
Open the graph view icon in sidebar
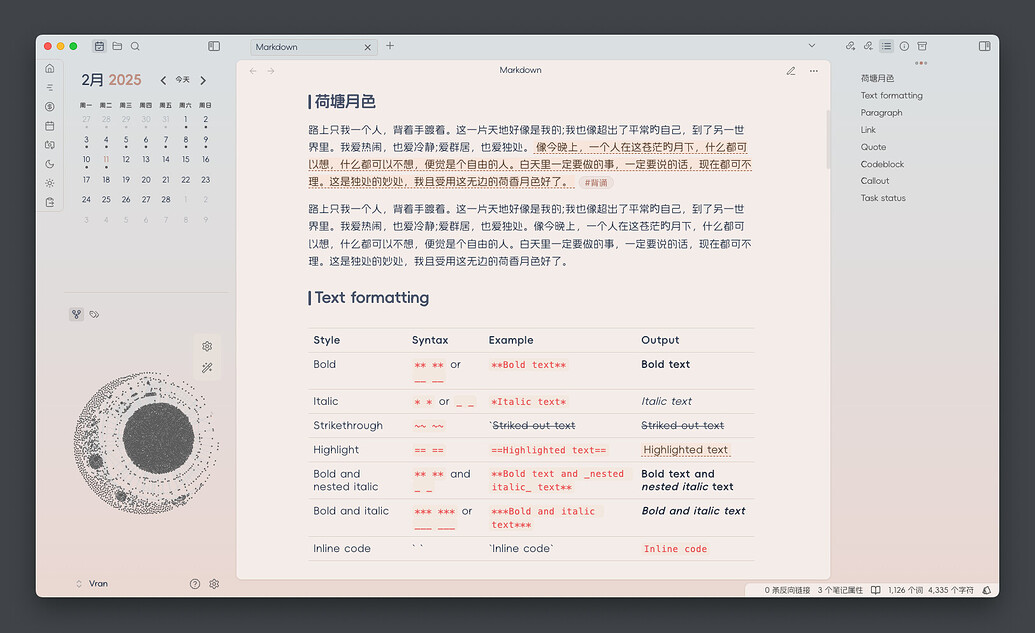point(76,314)
